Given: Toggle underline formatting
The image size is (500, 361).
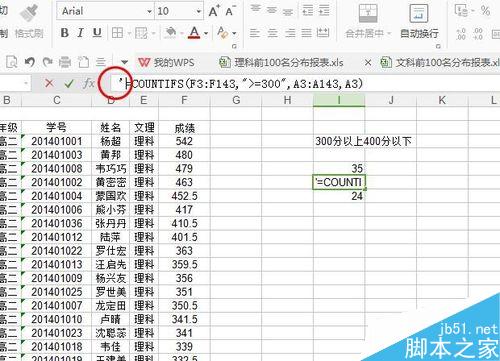Looking at the screenshot, I should (x=97, y=33).
